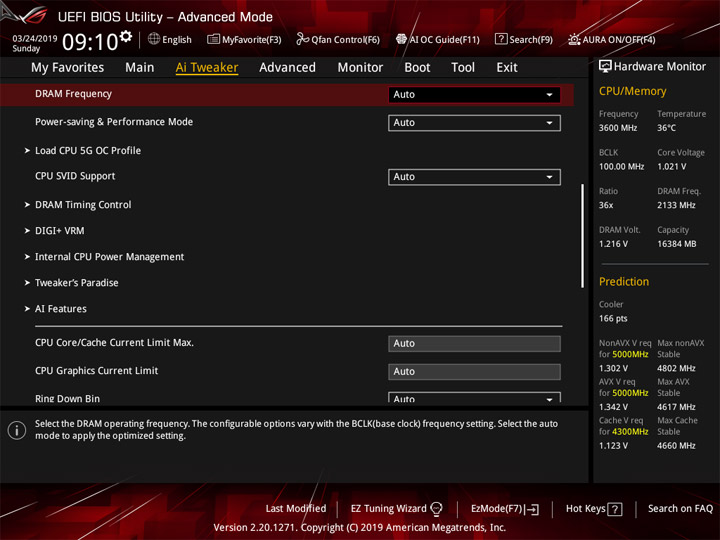Switch to Exit tab
Image resolution: width=720 pixels, height=540 pixels.
507,68
